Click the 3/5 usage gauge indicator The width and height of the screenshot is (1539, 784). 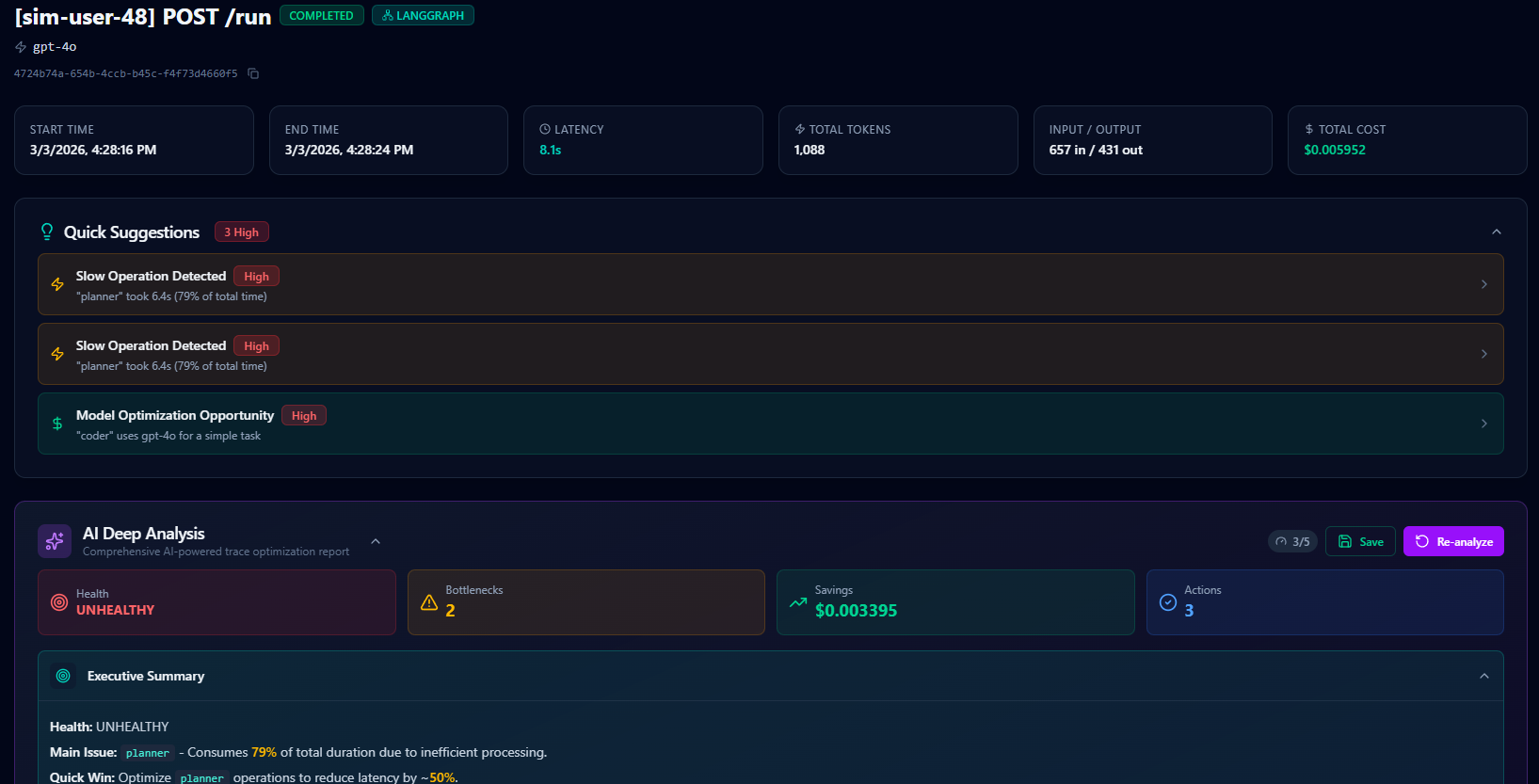1292,541
